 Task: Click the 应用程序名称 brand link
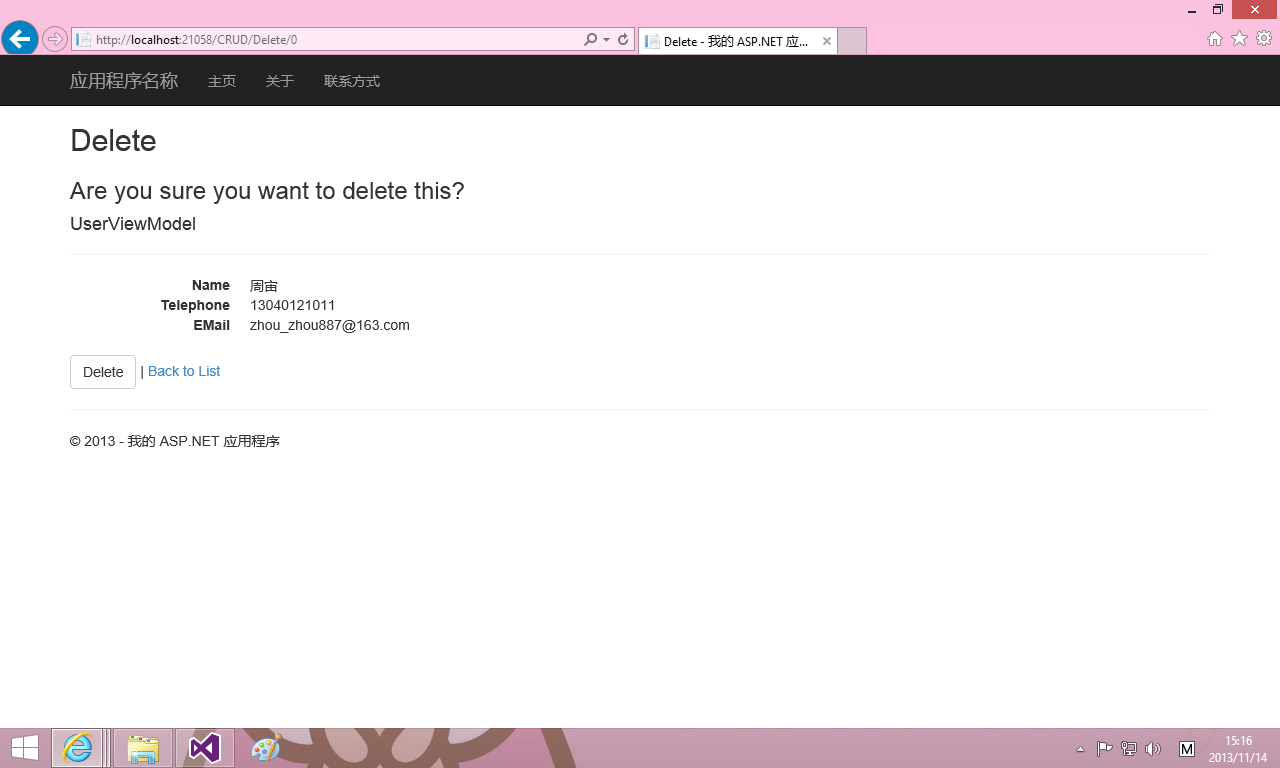124,81
